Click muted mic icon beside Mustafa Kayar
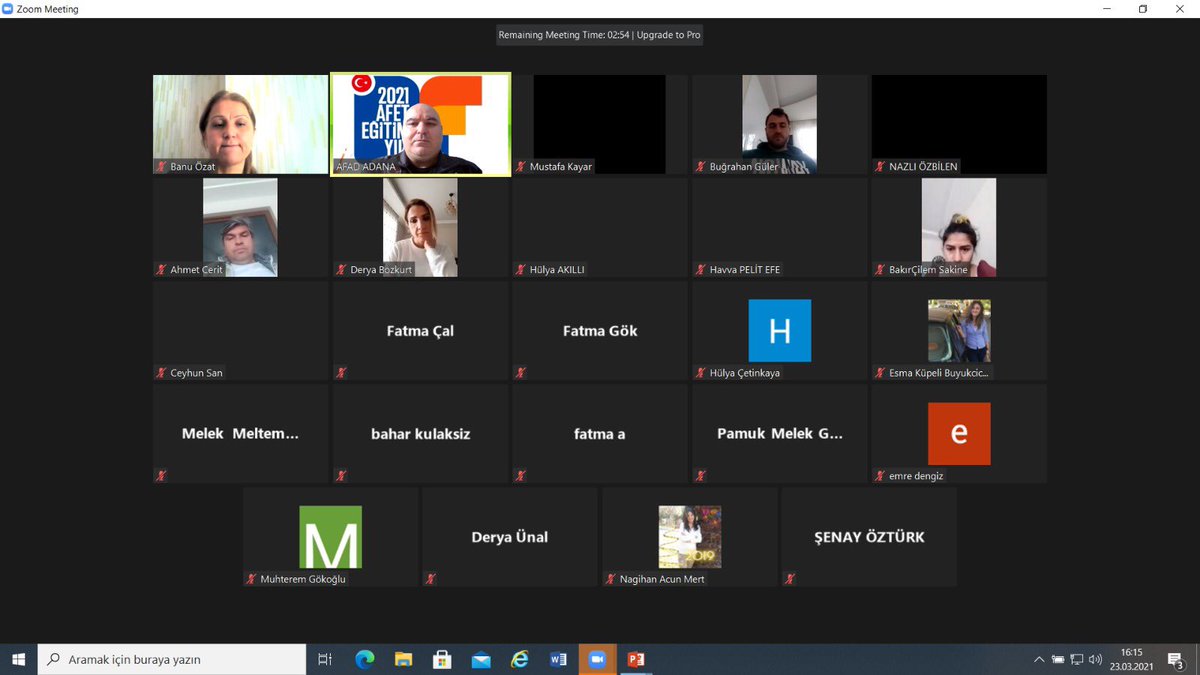The image size is (1200, 675). (521, 167)
